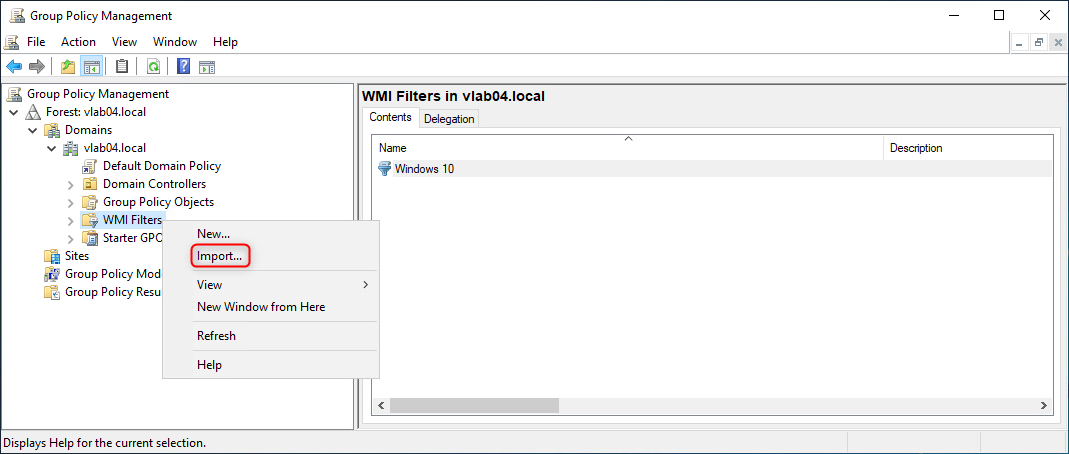1069x454 pixels.
Task: Click the Back arrow toolbar icon
Action: click(x=14, y=67)
